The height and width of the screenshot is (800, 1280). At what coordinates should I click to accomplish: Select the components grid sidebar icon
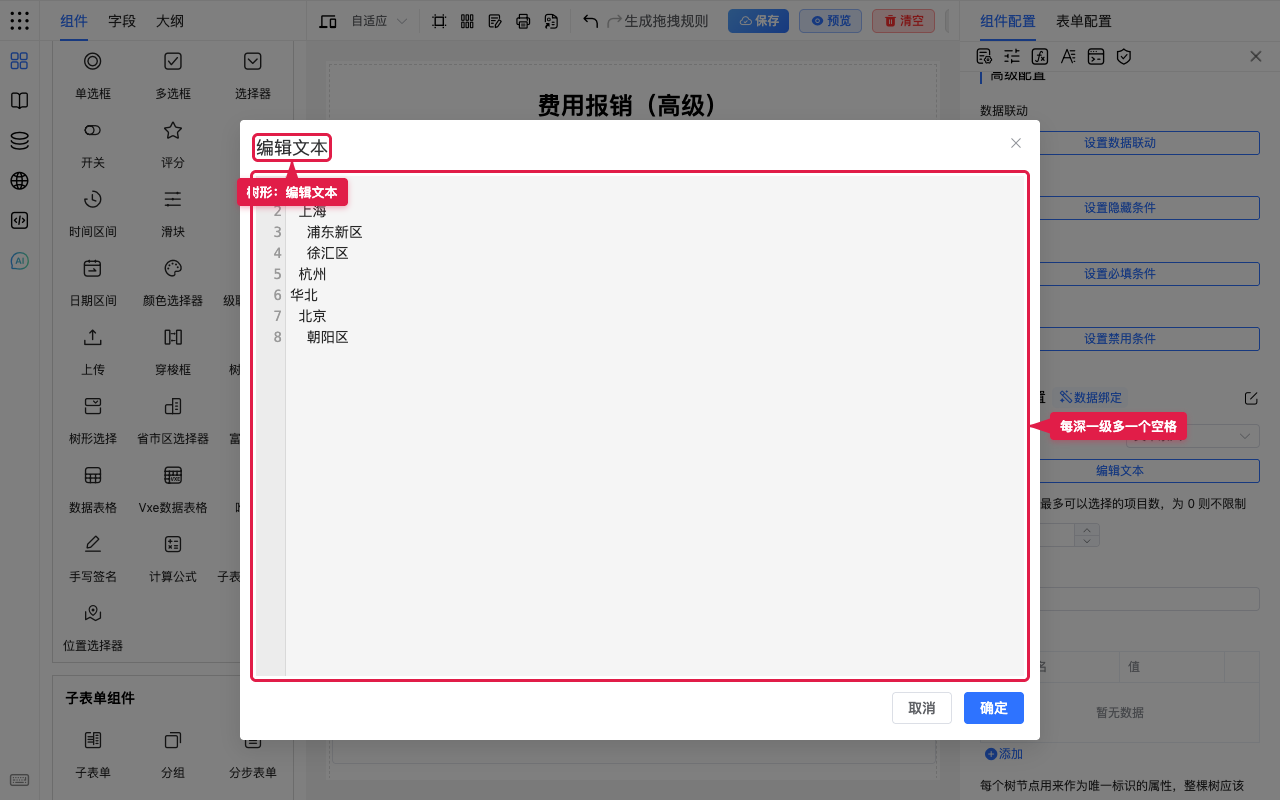19,61
